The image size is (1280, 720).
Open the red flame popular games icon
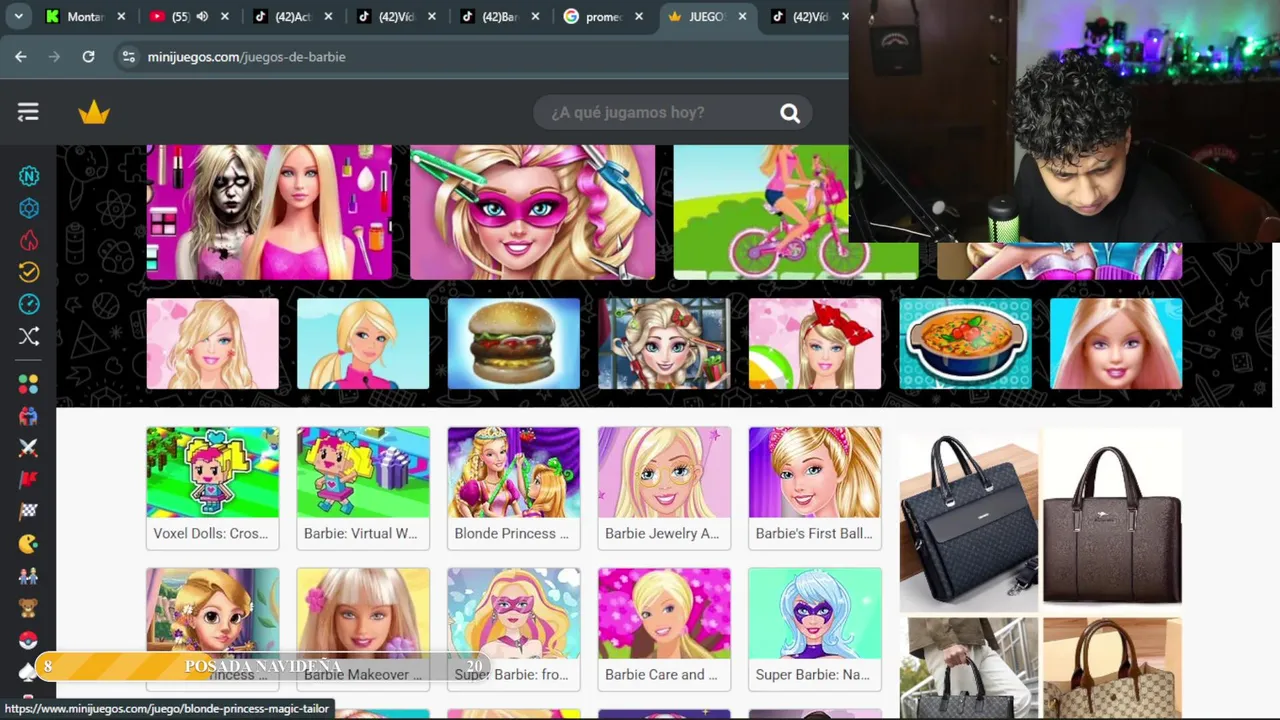[29, 240]
